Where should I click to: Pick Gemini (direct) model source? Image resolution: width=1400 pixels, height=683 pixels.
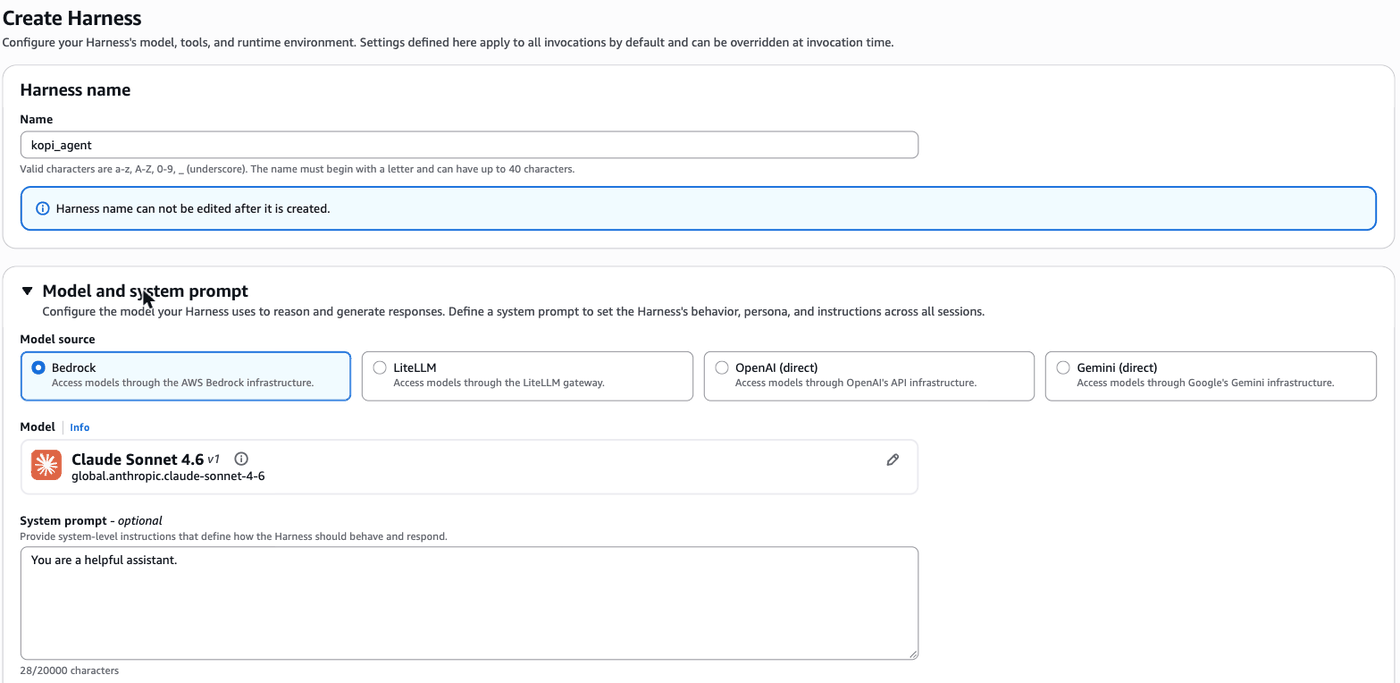tap(1211, 376)
